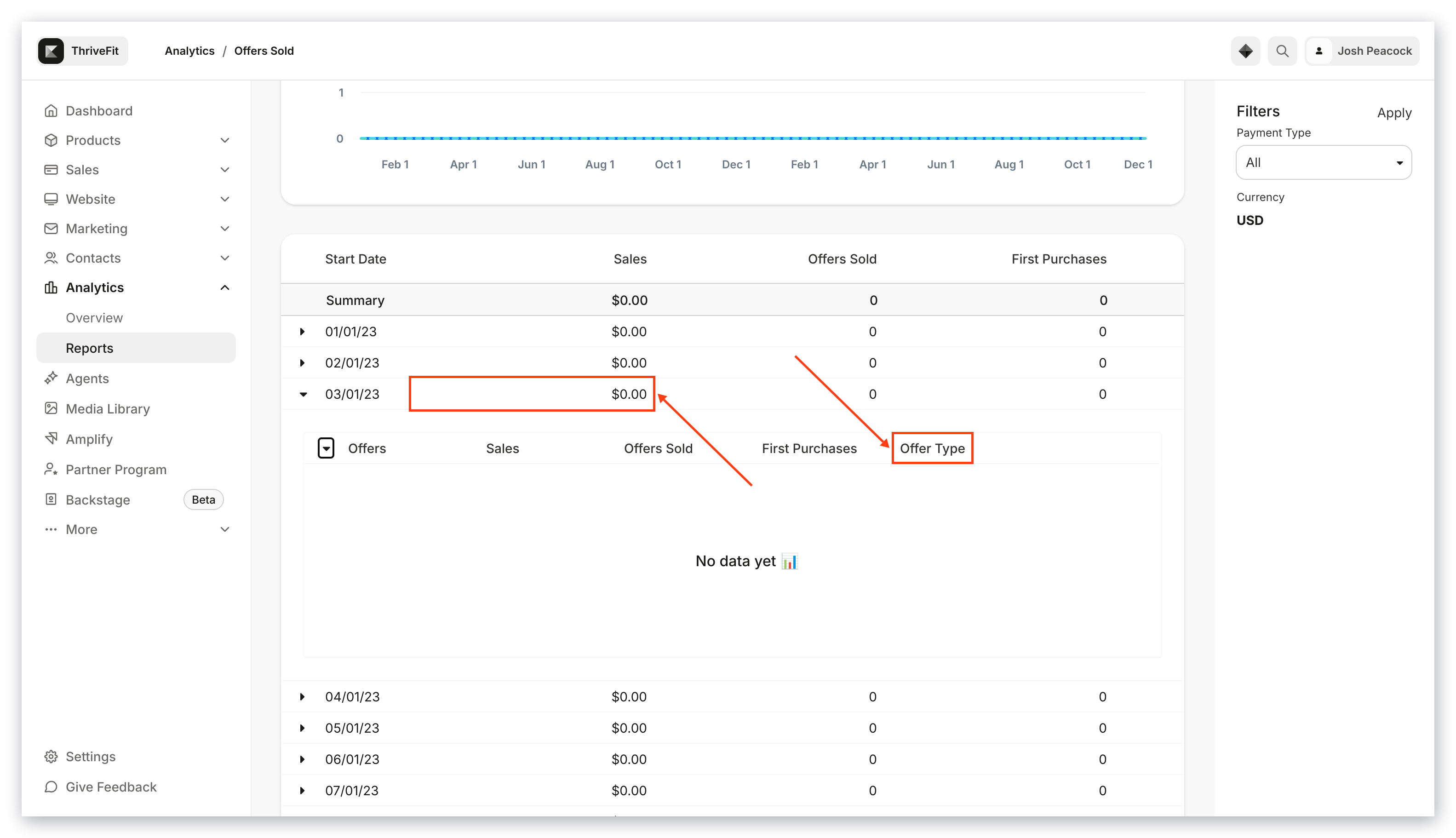The image size is (1456, 838).
Task: Click the Marketing envelope icon
Action: (x=51, y=229)
